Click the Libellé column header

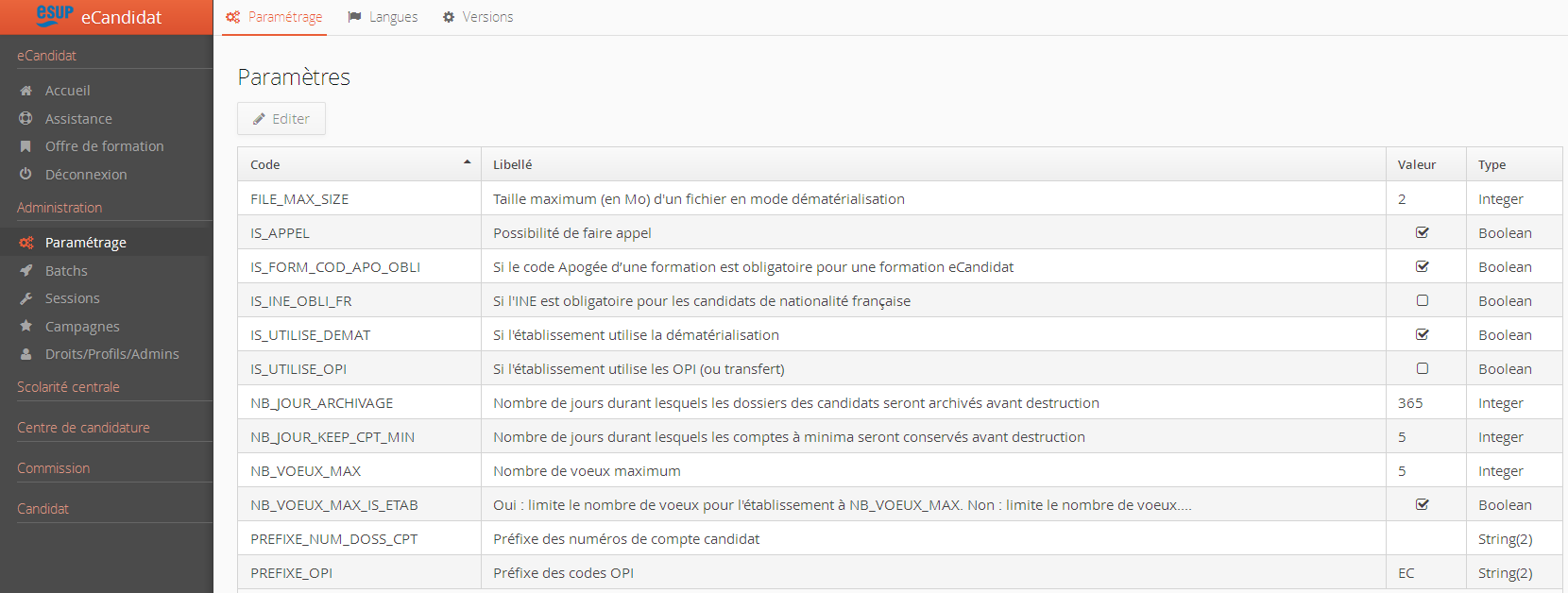click(513, 164)
